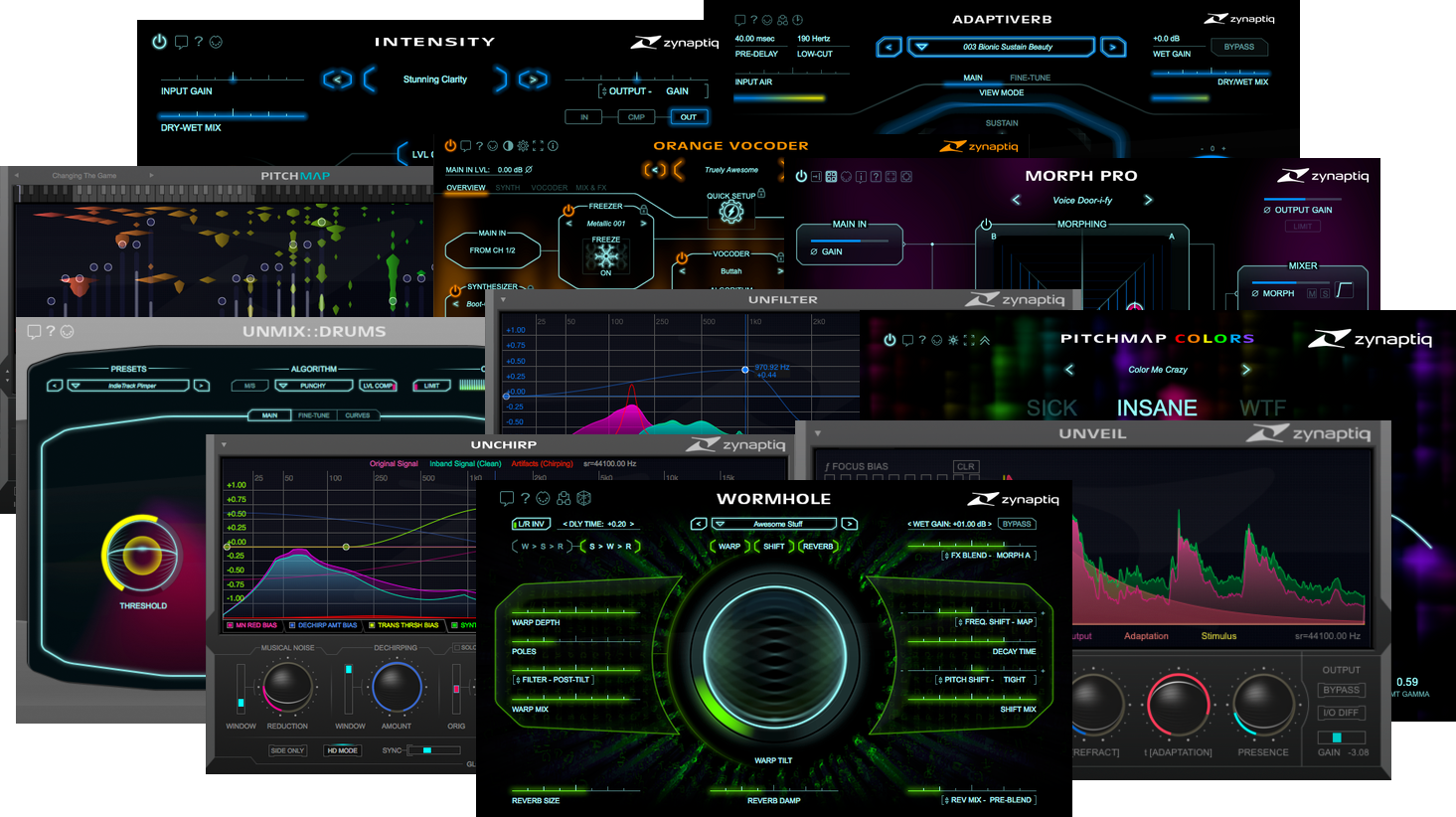Open the CURVES tab in Unmix Drums

coord(358,415)
